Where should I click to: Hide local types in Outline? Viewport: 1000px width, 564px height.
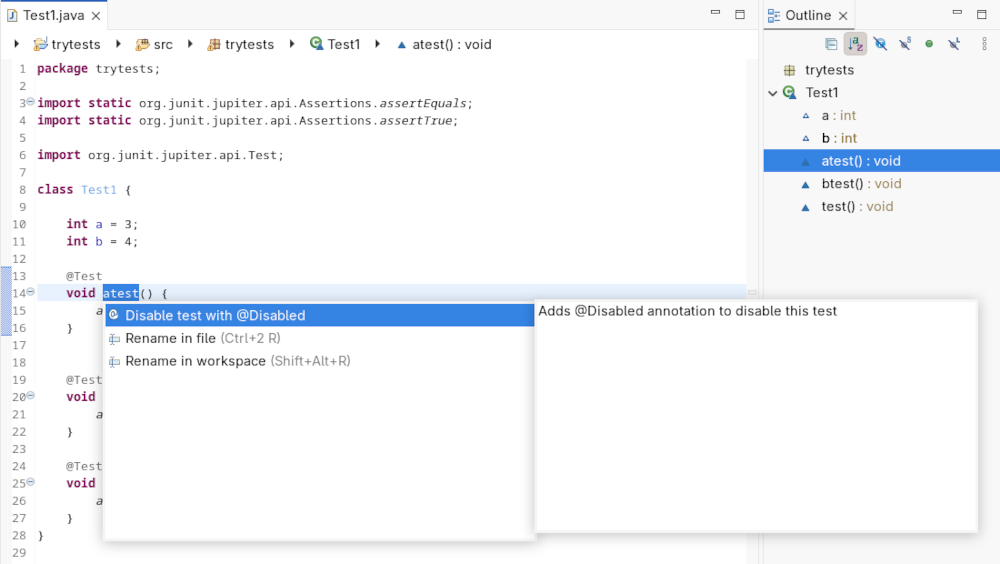(954, 44)
